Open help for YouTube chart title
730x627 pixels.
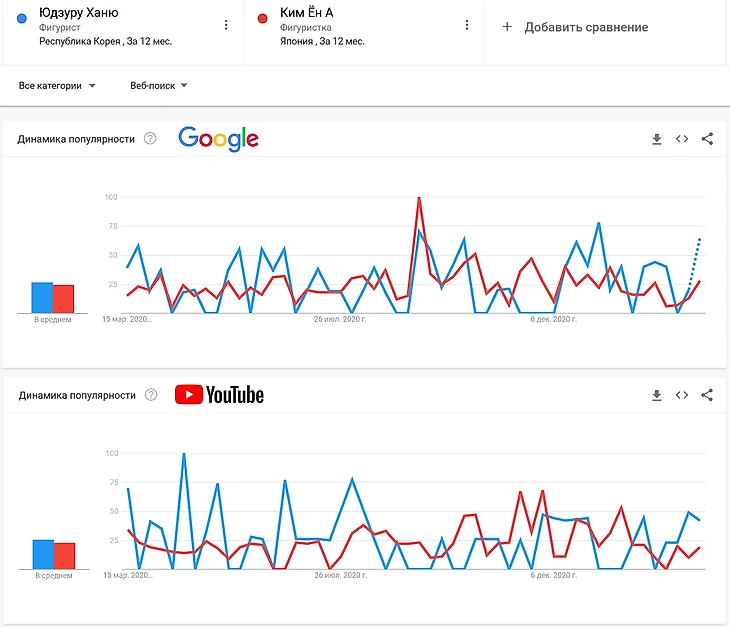click(150, 395)
